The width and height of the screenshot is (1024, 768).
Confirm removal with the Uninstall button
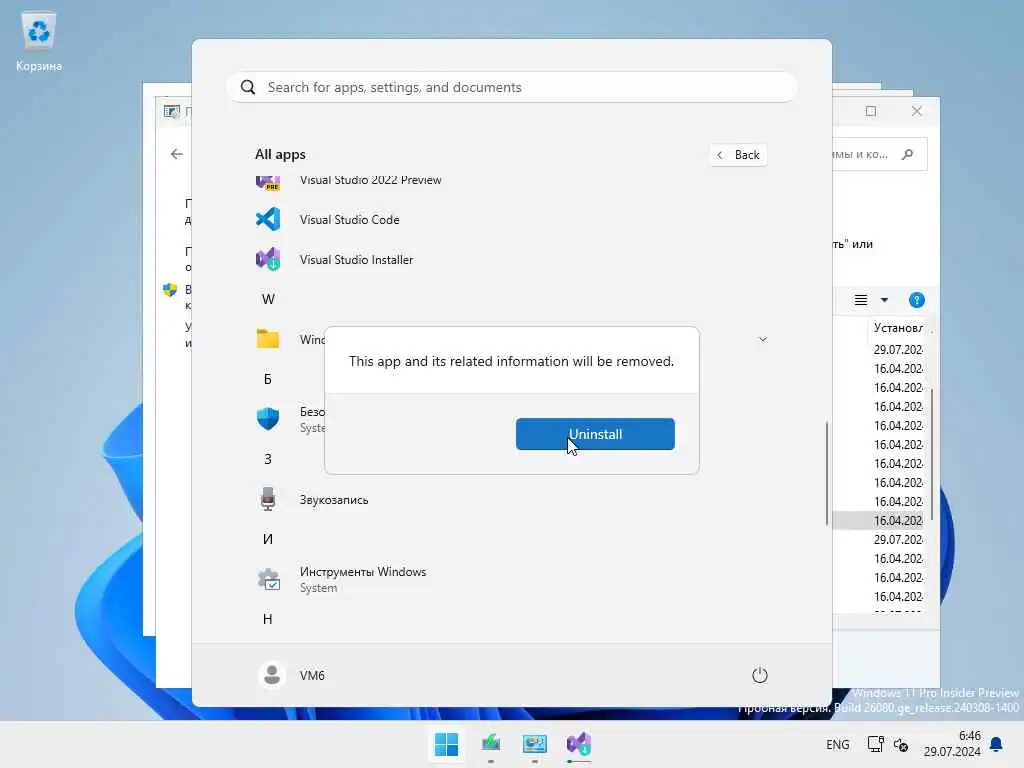[595, 434]
